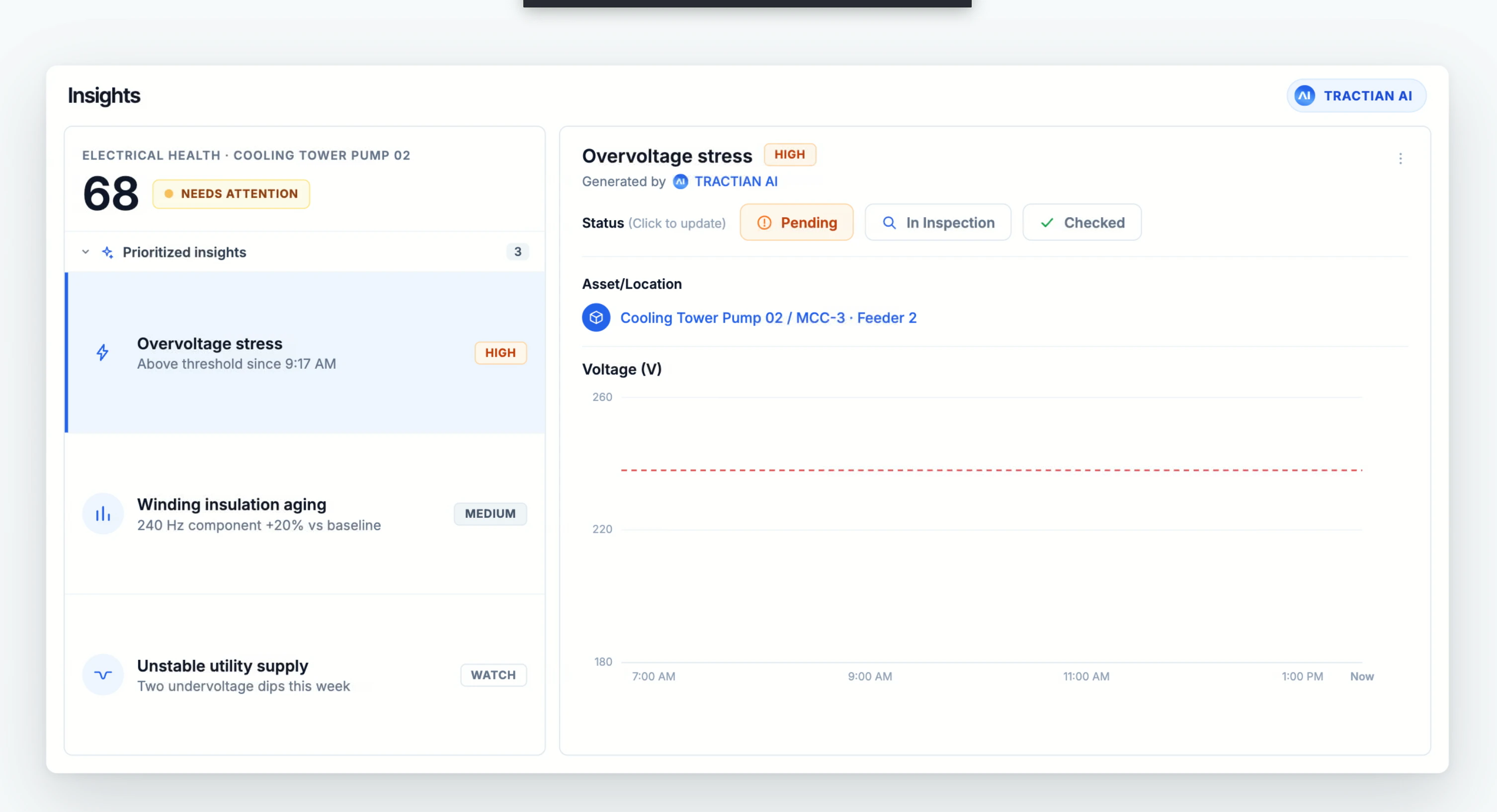The height and width of the screenshot is (812, 1497).
Task: Click the Above threshold since 9:17 AM text
Action: (x=237, y=364)
